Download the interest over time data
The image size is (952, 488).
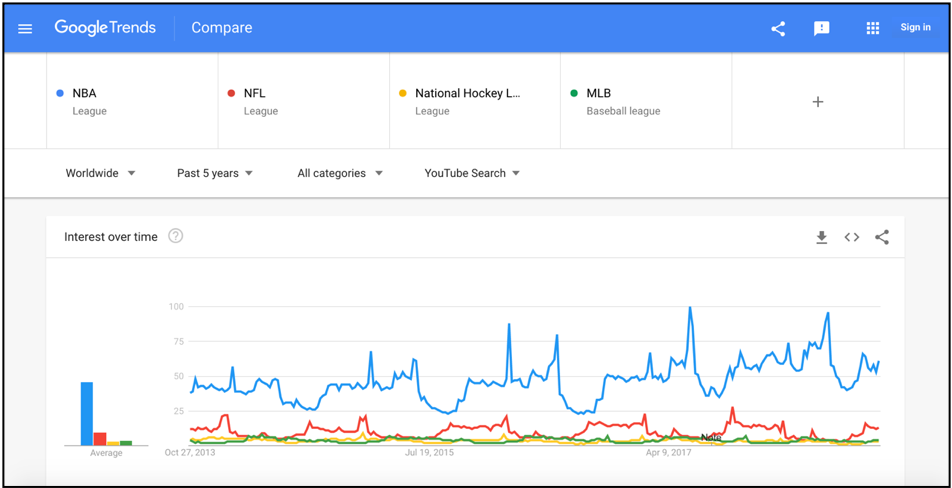click(821, 237)
